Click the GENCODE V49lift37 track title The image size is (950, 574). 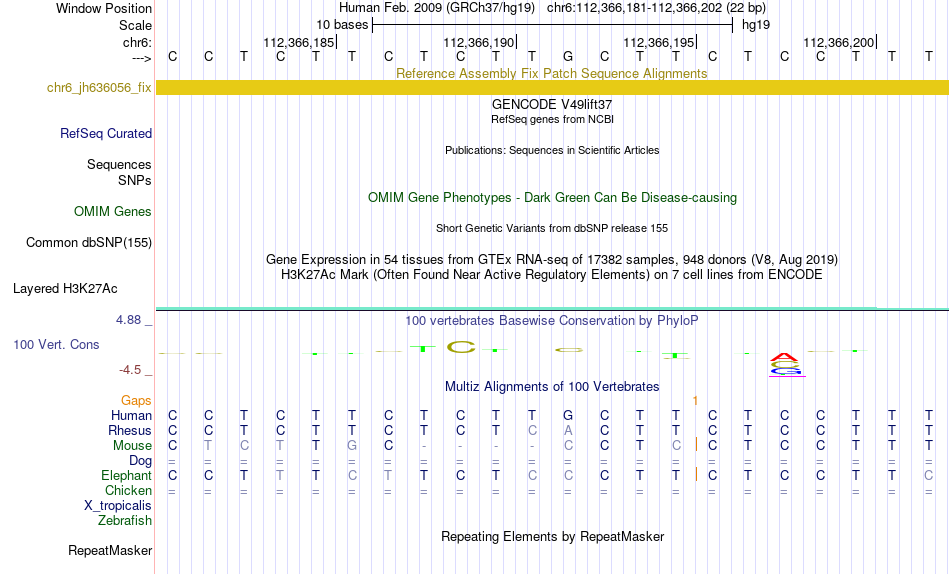coord(552,105)
